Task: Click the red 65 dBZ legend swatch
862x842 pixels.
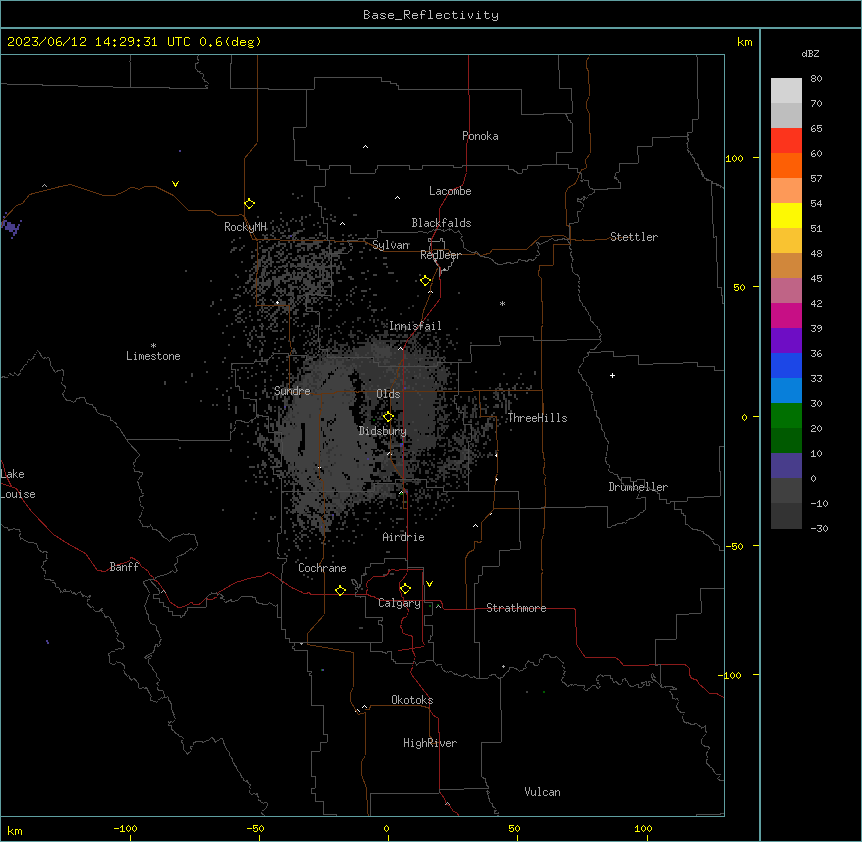Action: 786,141
